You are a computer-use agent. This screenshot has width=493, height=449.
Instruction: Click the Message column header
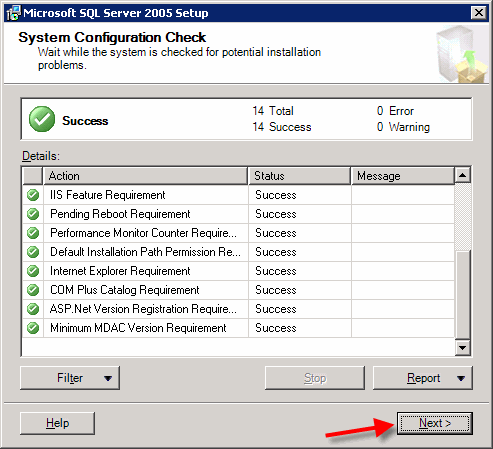[x=403, y=176]
